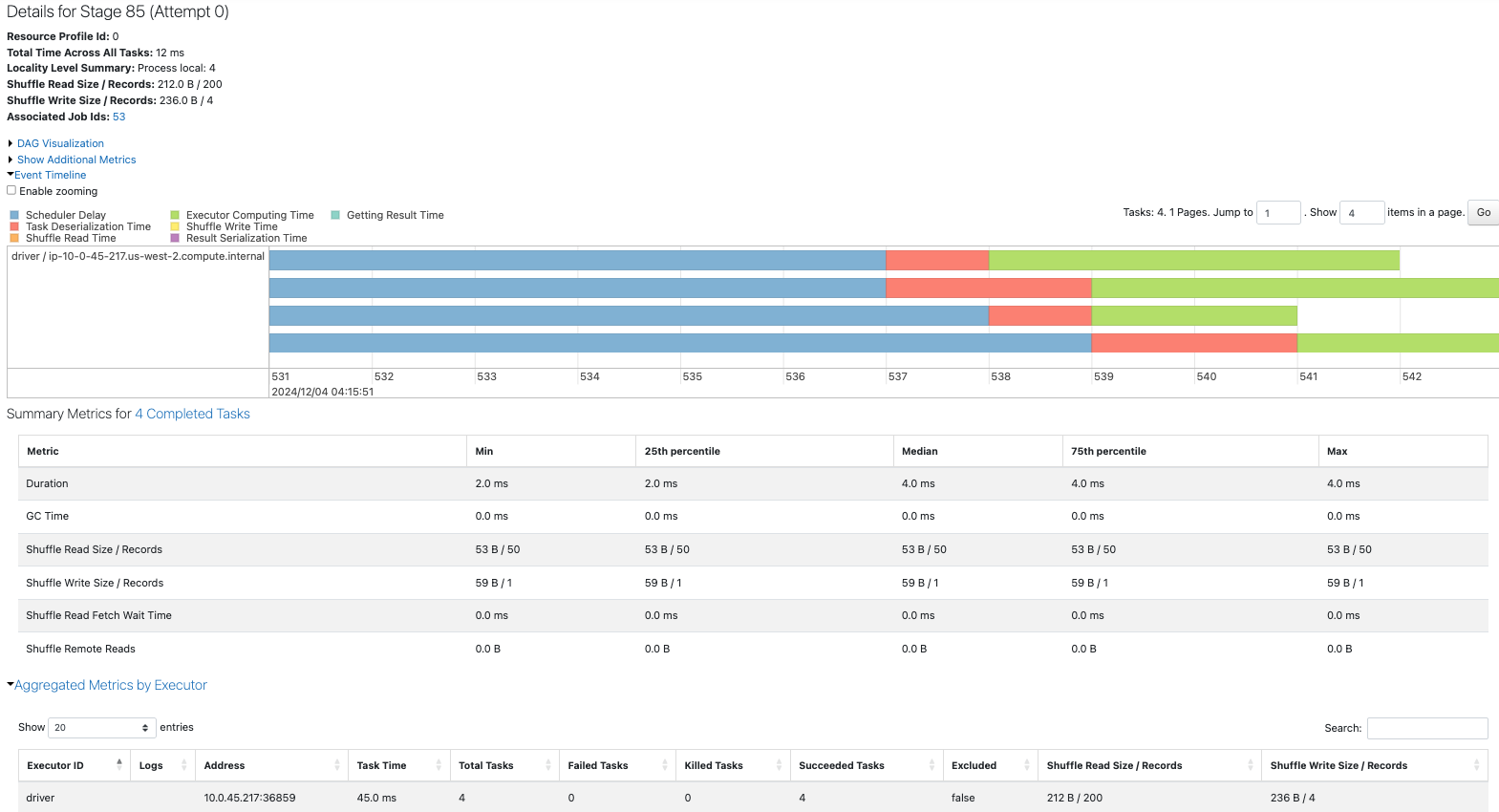1499x812 pixels.
Task: Click the Show Additional Metrics link
Action: point(76,160)
